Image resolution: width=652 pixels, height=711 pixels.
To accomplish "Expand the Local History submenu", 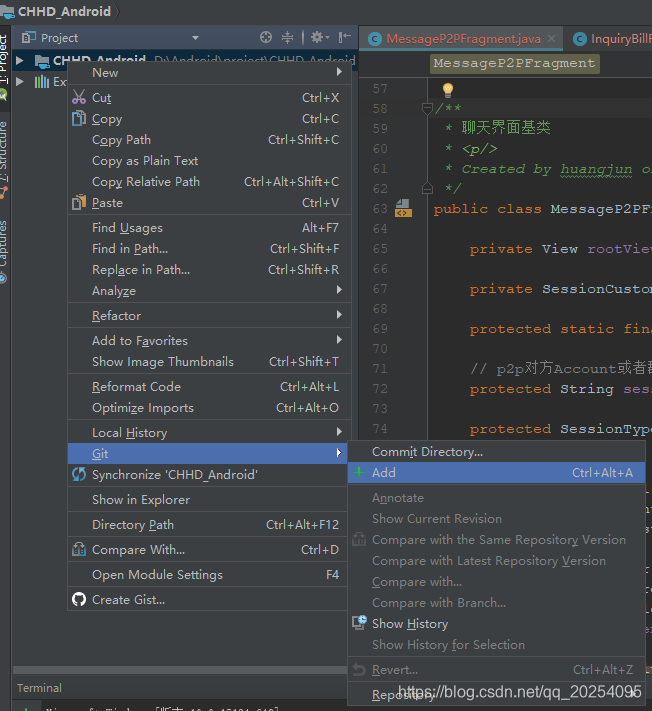I will click(x=209, y=432).
